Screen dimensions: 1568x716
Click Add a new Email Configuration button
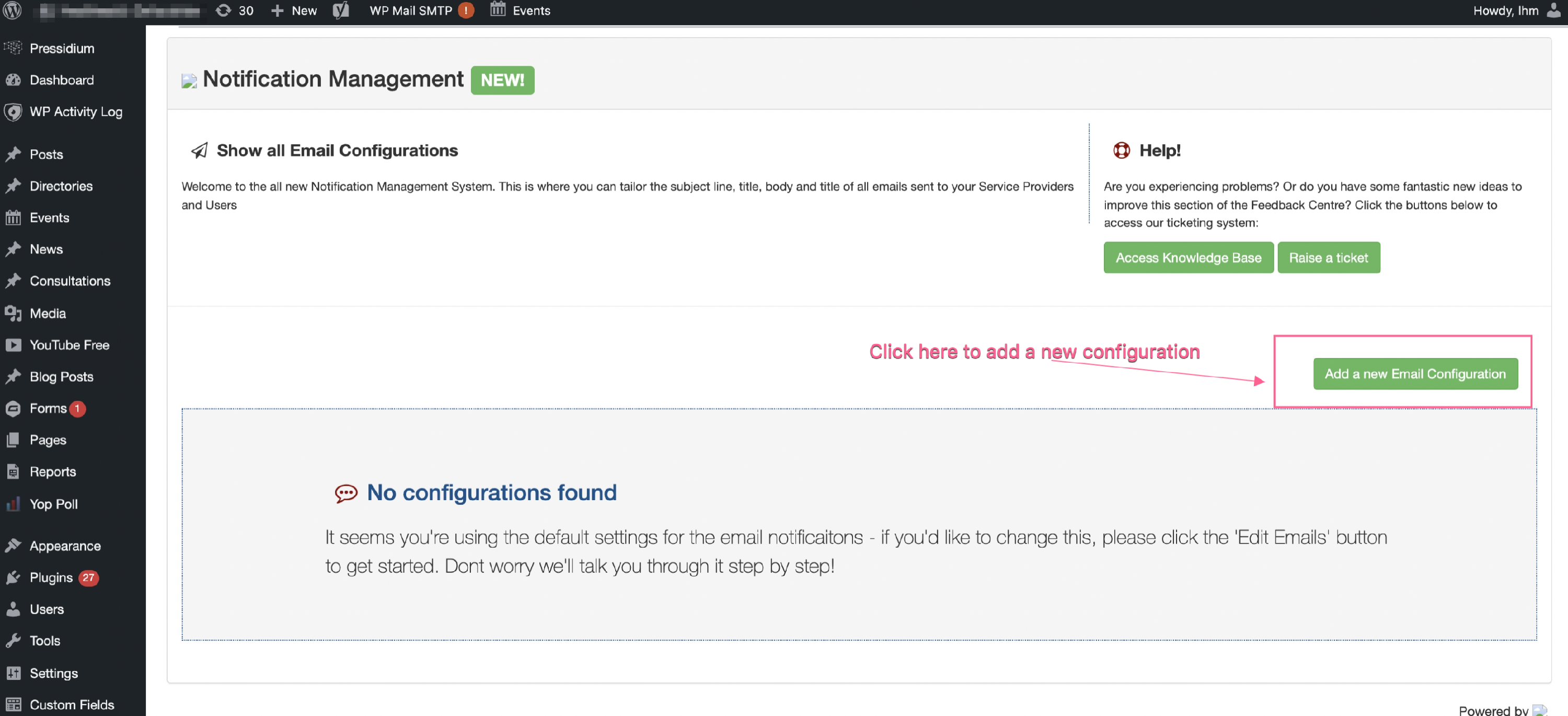point(1415,374)
